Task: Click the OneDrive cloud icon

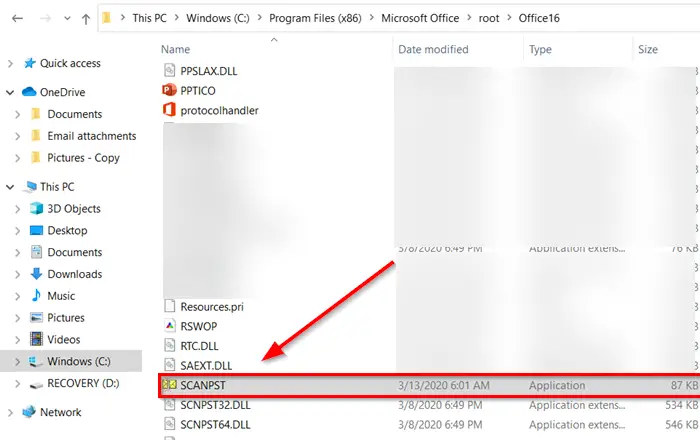Action: click(29, 91)
